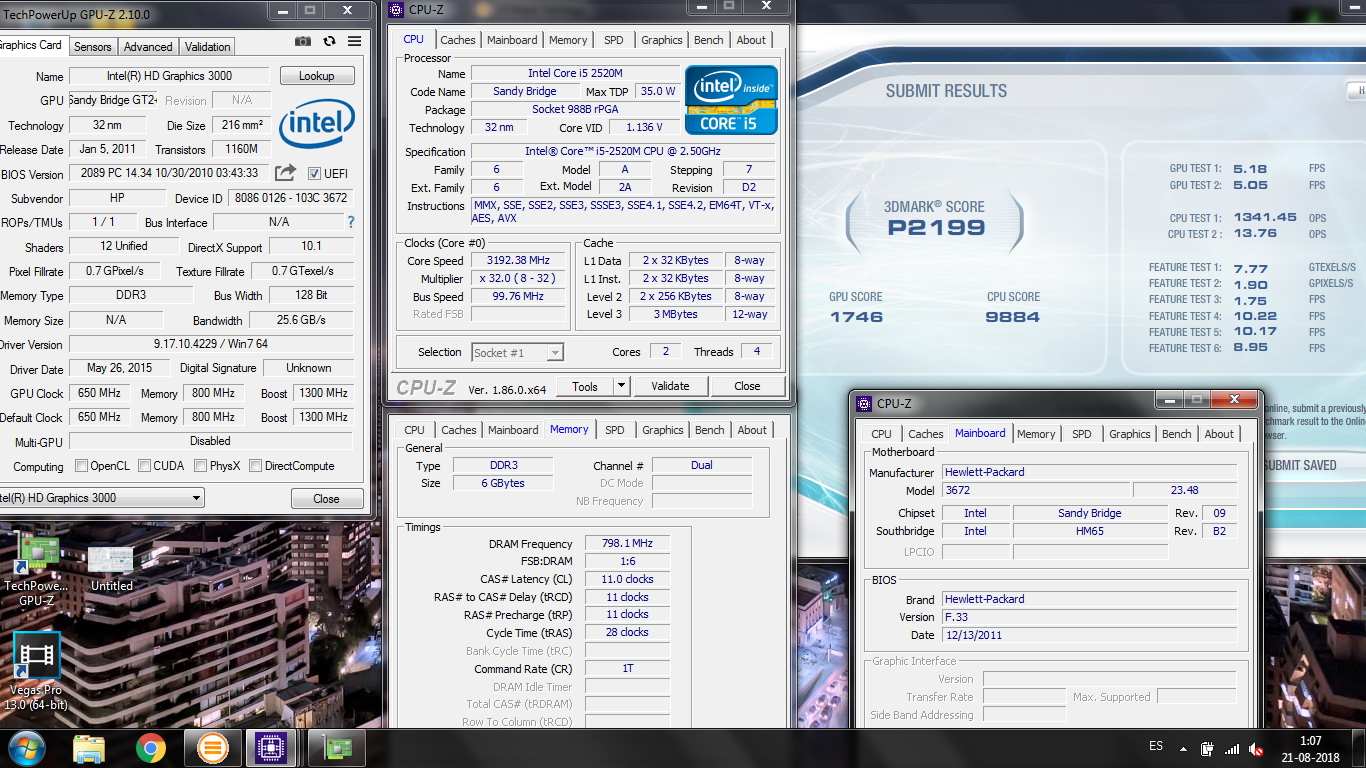The image size is (1366, 768).
Task: Toggle the UEFI checkbox in GPU-Z
Action: [x=314, y=173]
